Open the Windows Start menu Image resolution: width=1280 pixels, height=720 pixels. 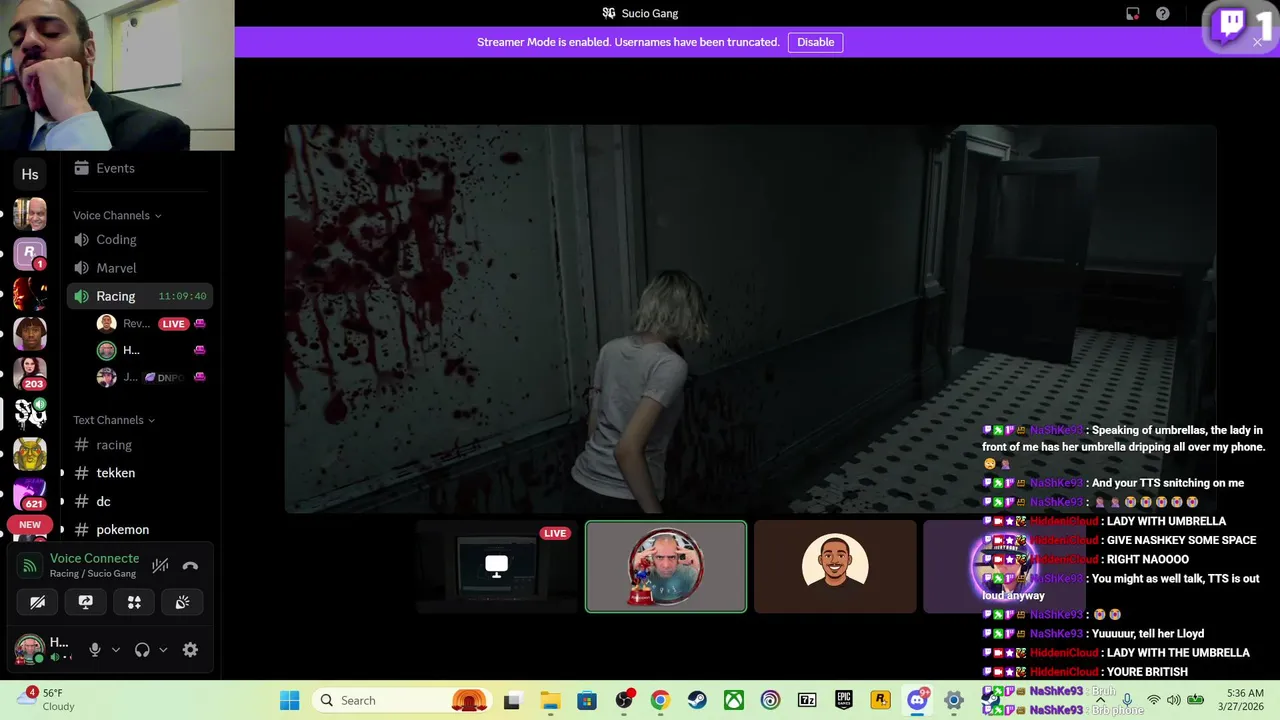tap(290, 700)
